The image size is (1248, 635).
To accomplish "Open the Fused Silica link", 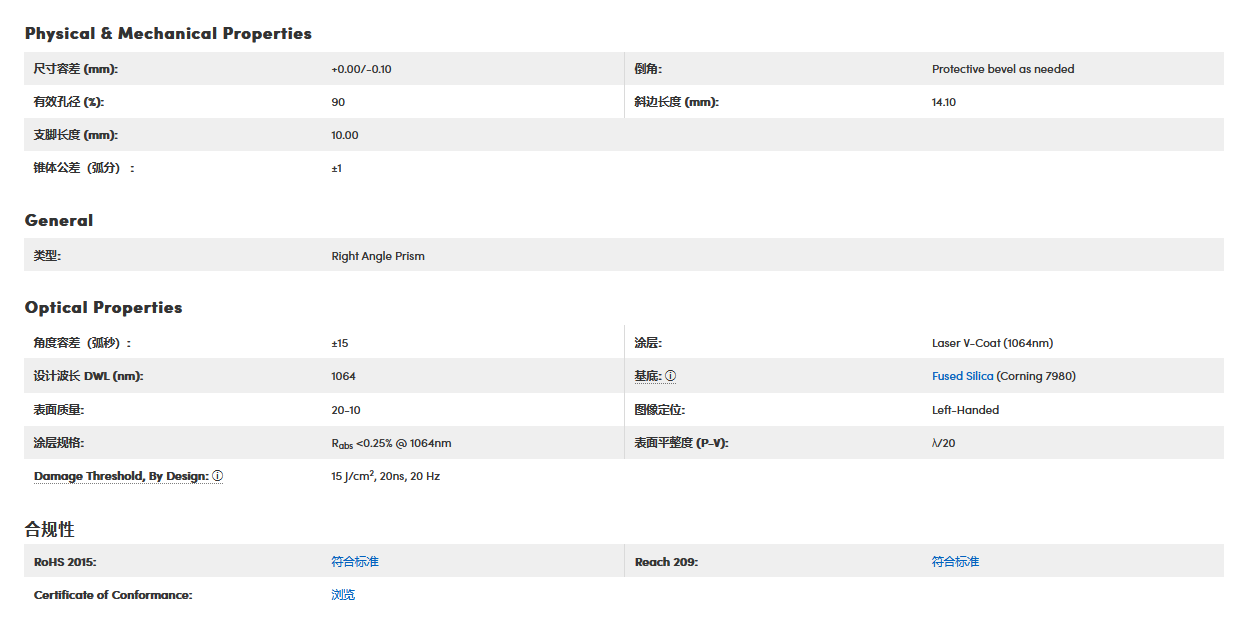I will (962, 376).
